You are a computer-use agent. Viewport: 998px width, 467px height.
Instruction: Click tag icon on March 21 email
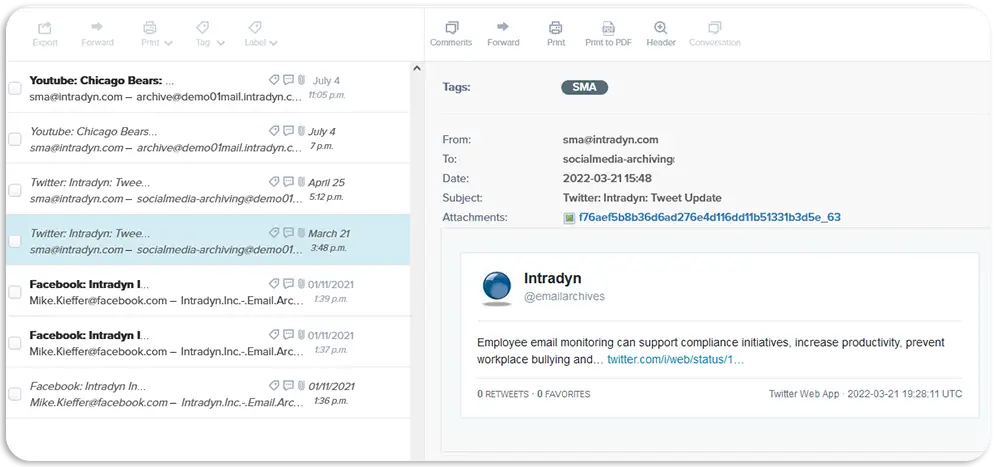click(x=274, y=232)
